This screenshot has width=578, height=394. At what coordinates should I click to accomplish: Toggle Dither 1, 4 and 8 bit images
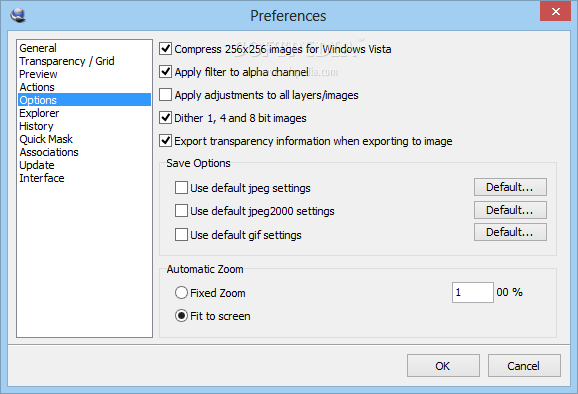166,118
